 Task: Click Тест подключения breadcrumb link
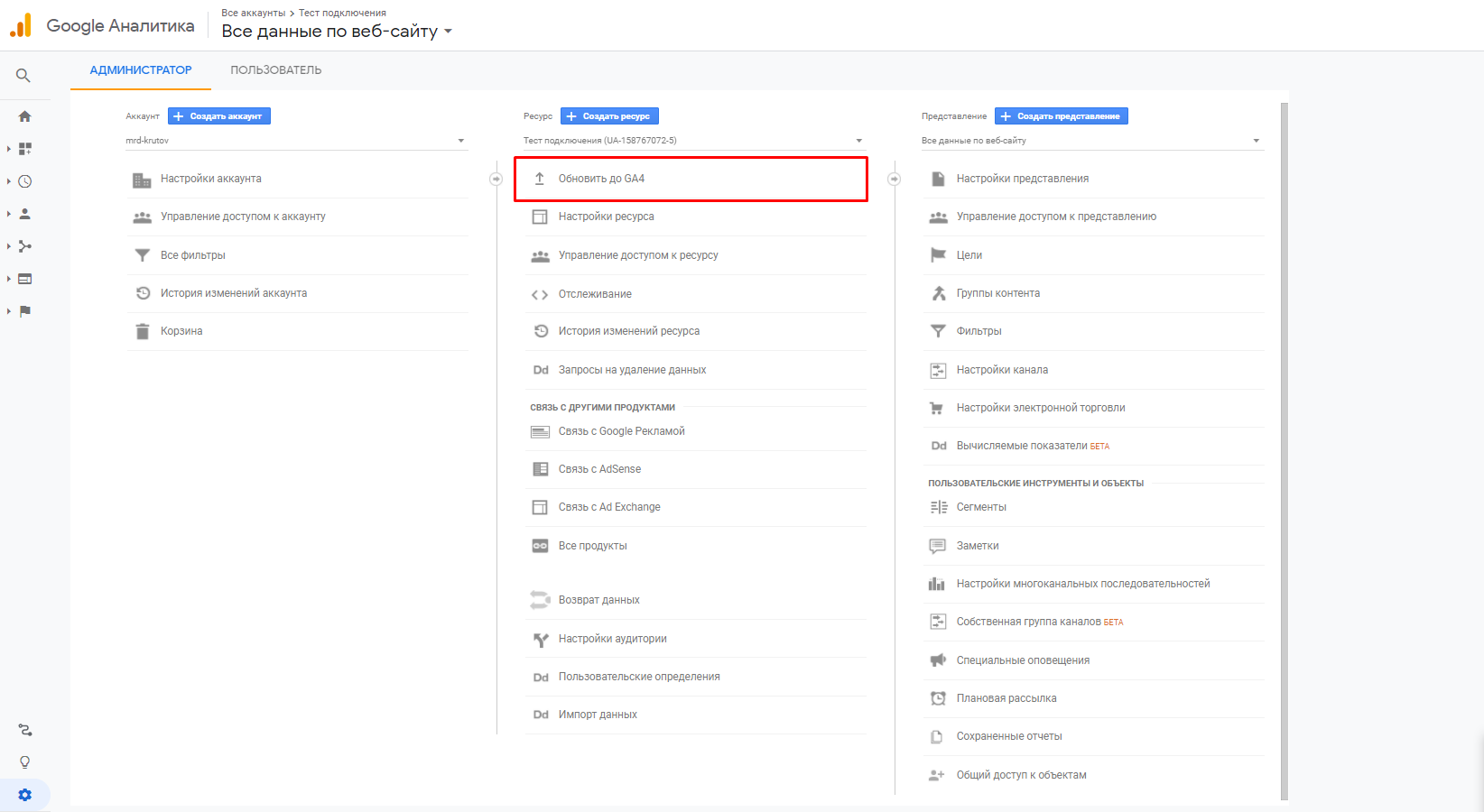click(x=342, y=13)
